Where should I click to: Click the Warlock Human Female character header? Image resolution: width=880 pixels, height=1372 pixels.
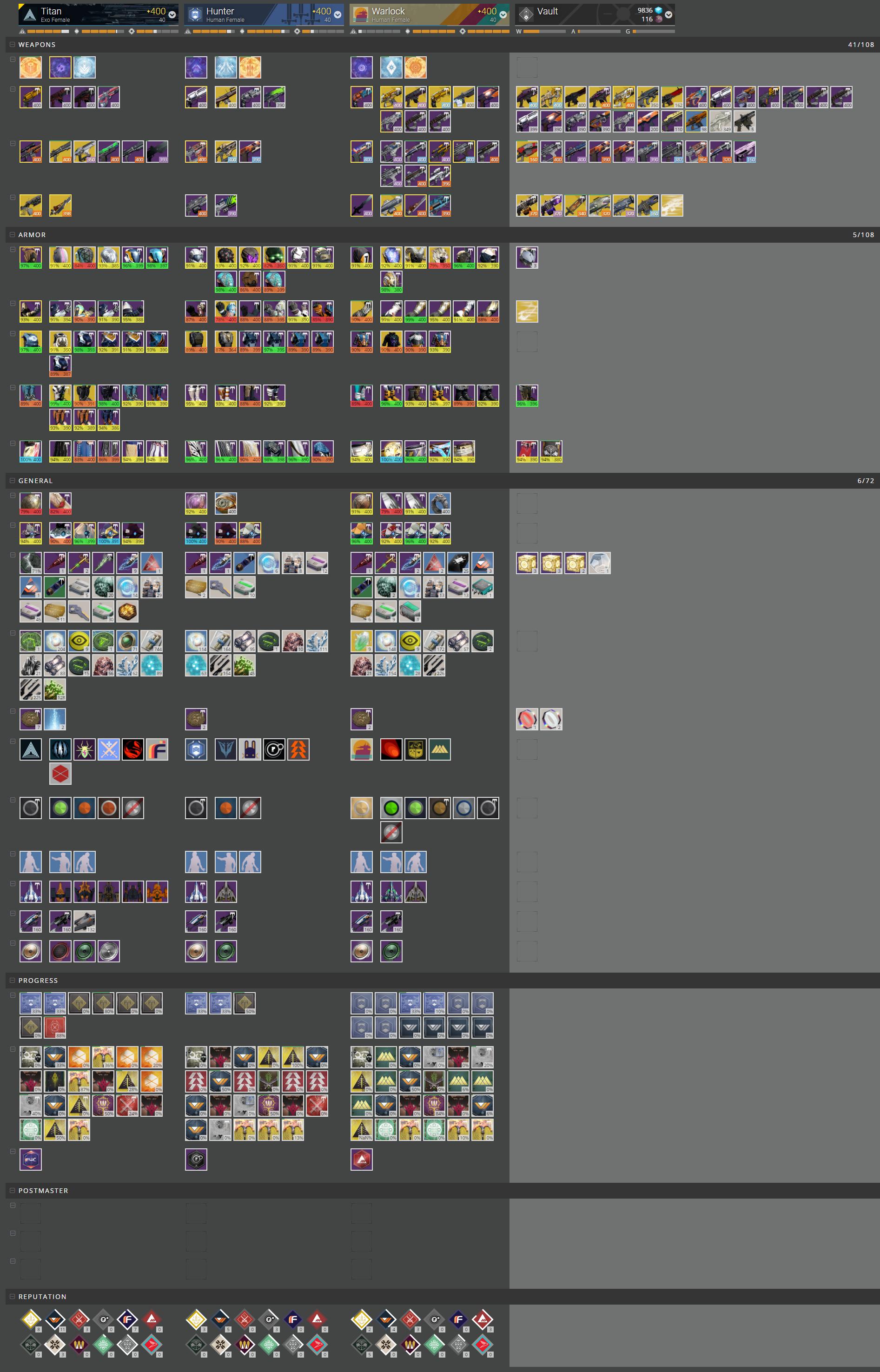pyautogui.click(x=429, y=15)
